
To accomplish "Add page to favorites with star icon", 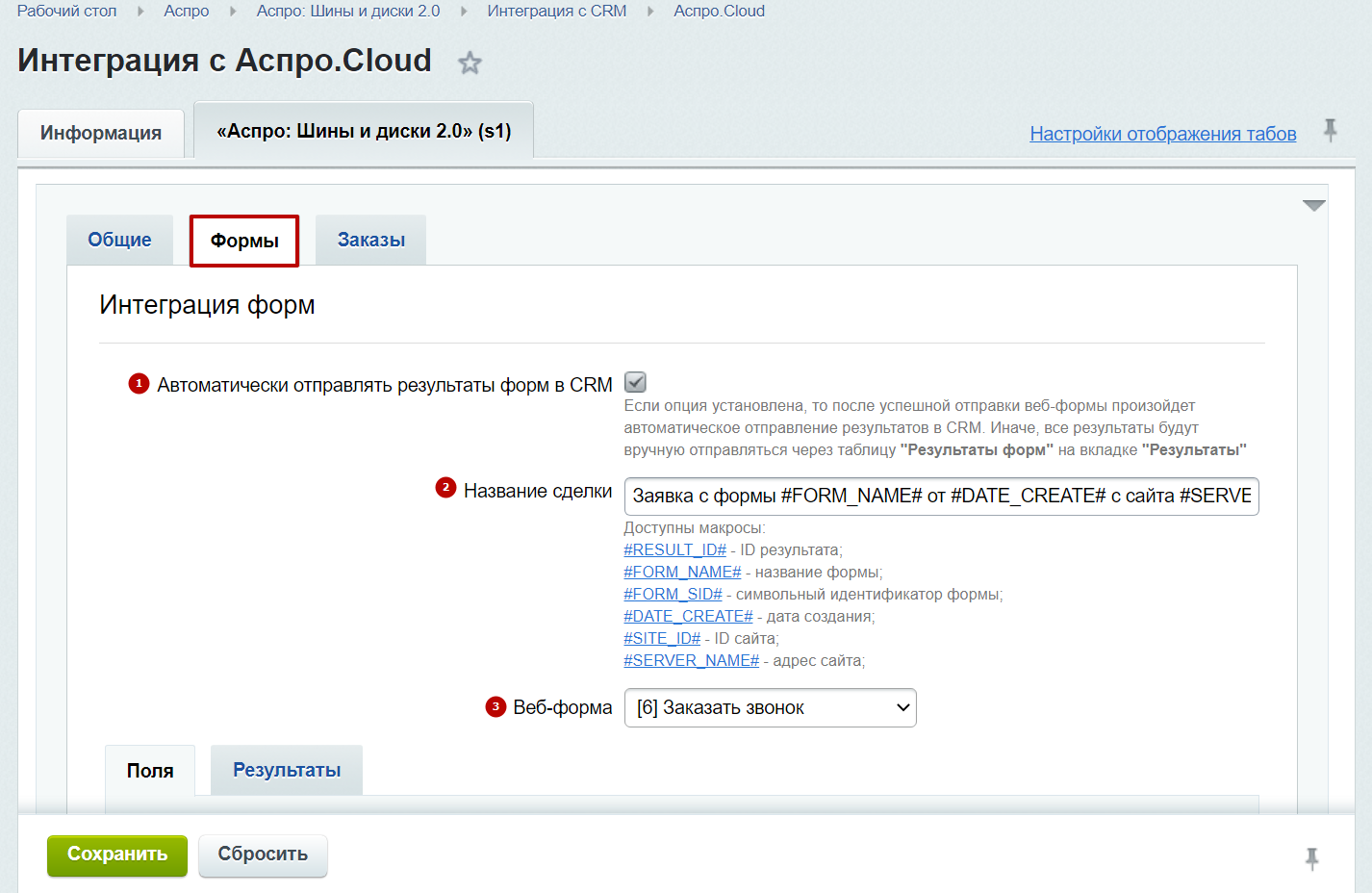I will (x=470, y=64).
